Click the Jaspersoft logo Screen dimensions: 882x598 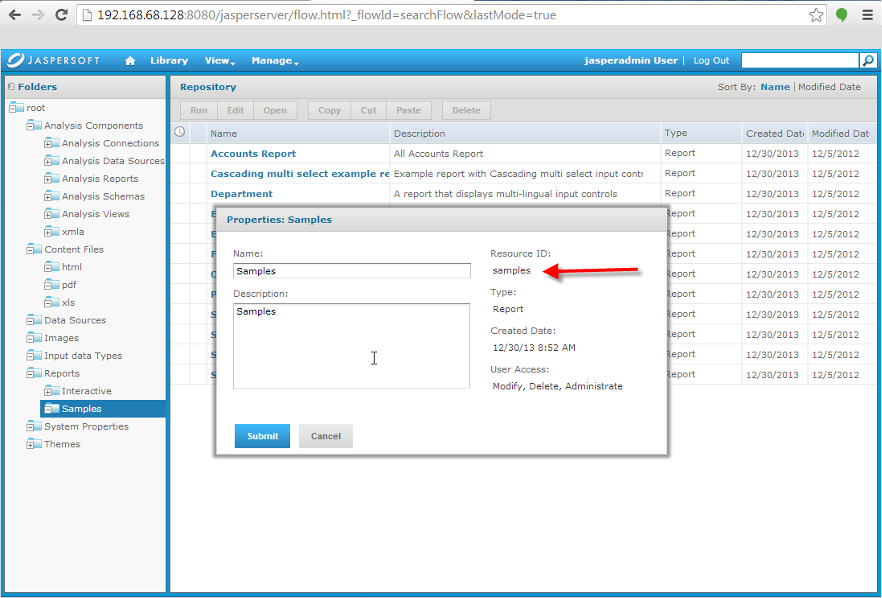[54, 60]
